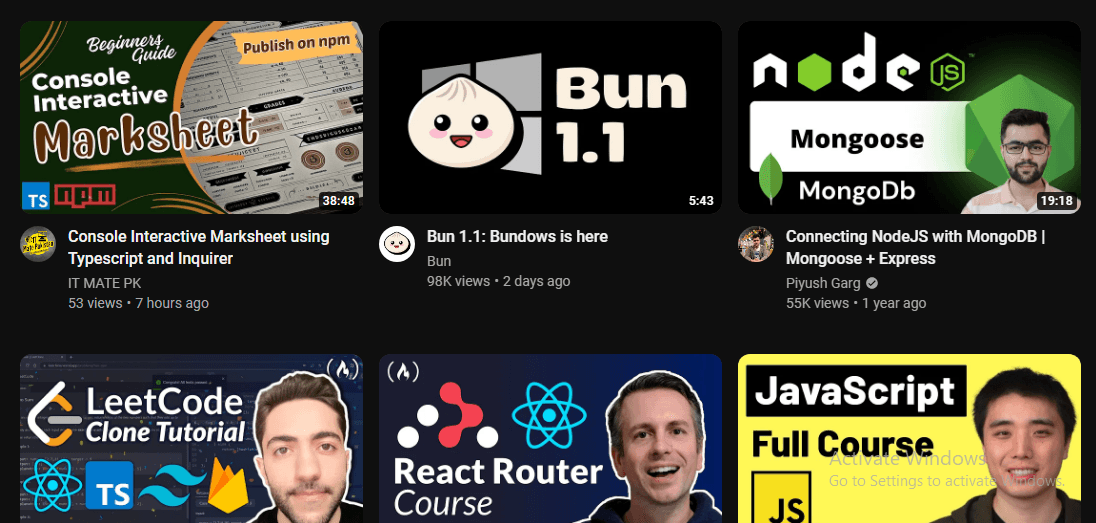Open Mongoose MongoDb video thumbnail
The height and width of the screenshot is (523, 1096).
909,117
